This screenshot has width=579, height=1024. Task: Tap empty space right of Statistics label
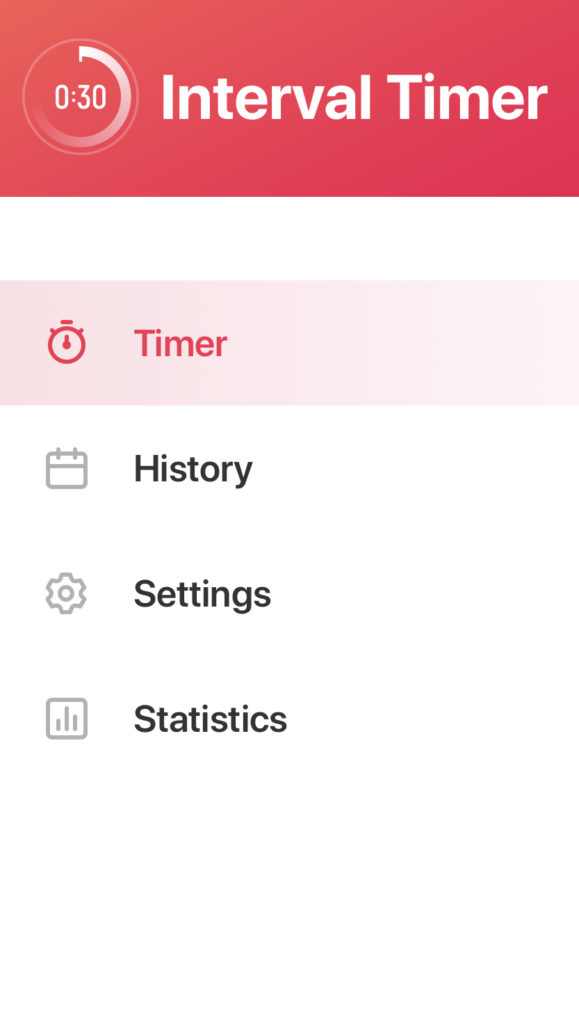[x=431, y=718]
